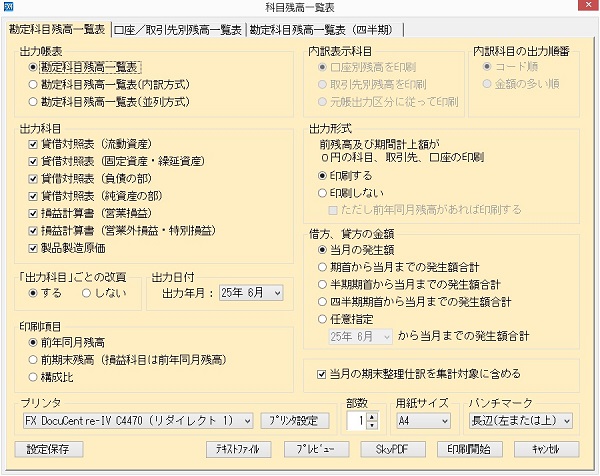Toggle 貸借対照表（純資産の部） checkbox
This screenshot has width=600, height=476.
click(x=33, y=196)
